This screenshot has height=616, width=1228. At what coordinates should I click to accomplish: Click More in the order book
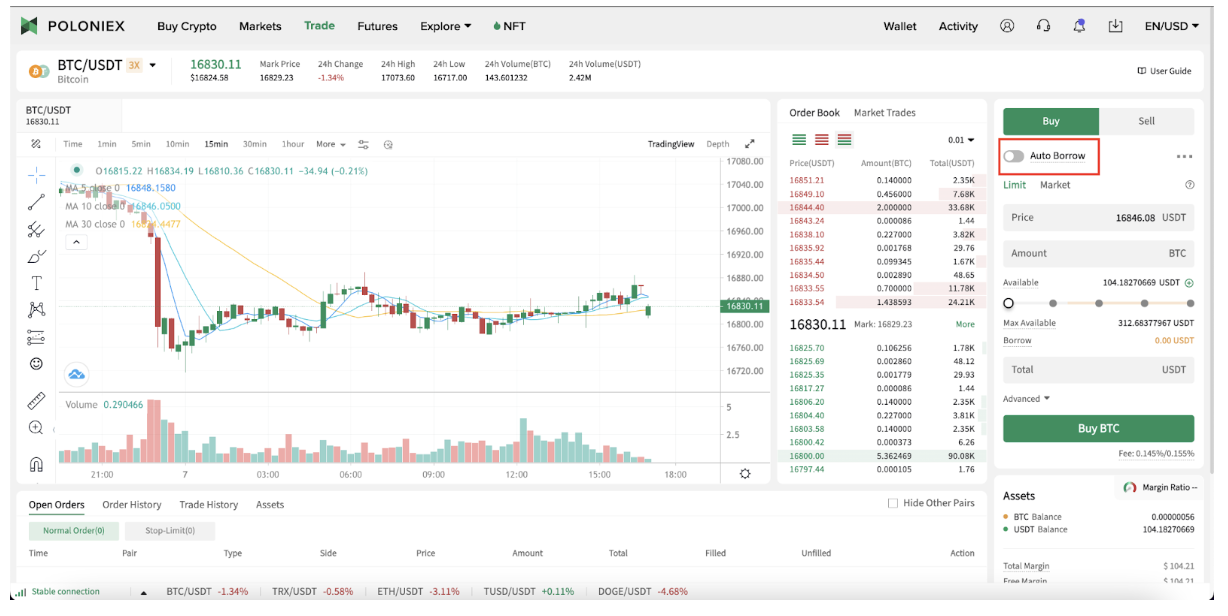[x=965, y=324]
